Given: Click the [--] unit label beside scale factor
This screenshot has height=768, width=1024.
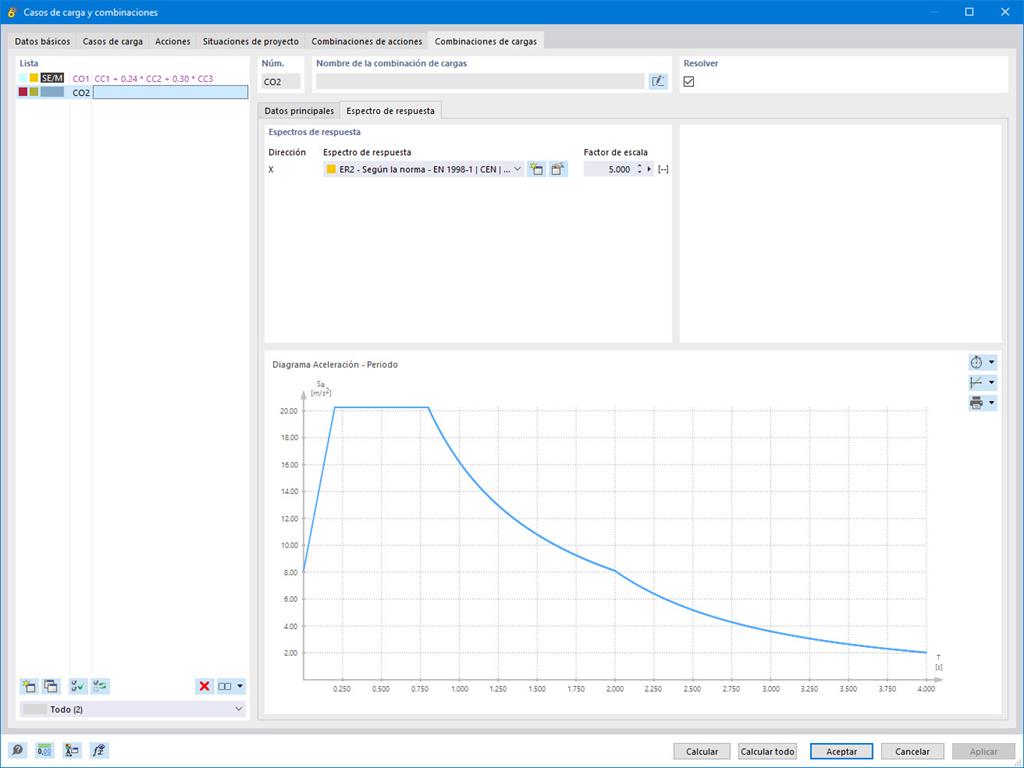Looking at the screenshot, I should [664, 170].
